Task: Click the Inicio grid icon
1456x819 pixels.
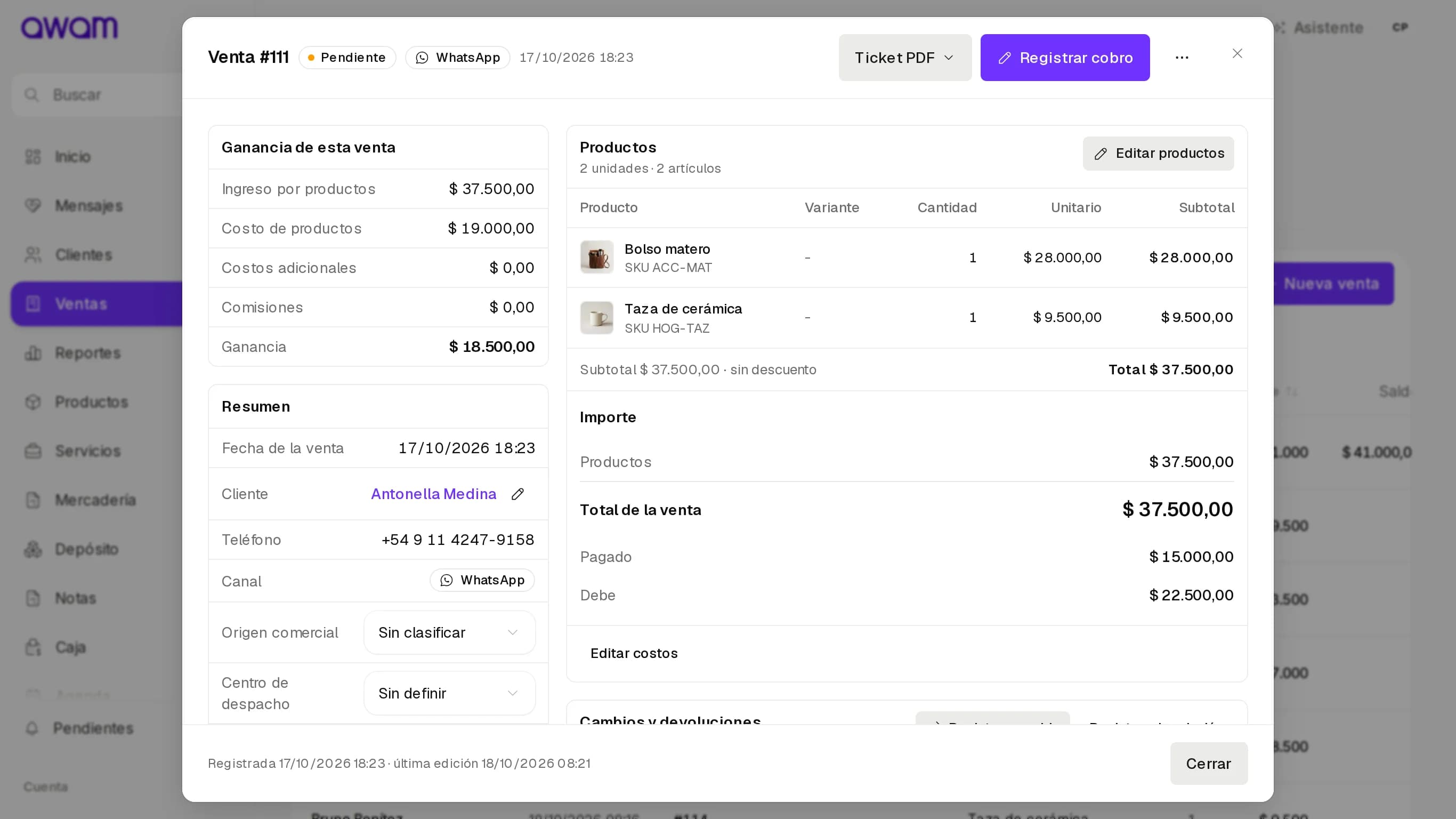Action: (34, 157)
